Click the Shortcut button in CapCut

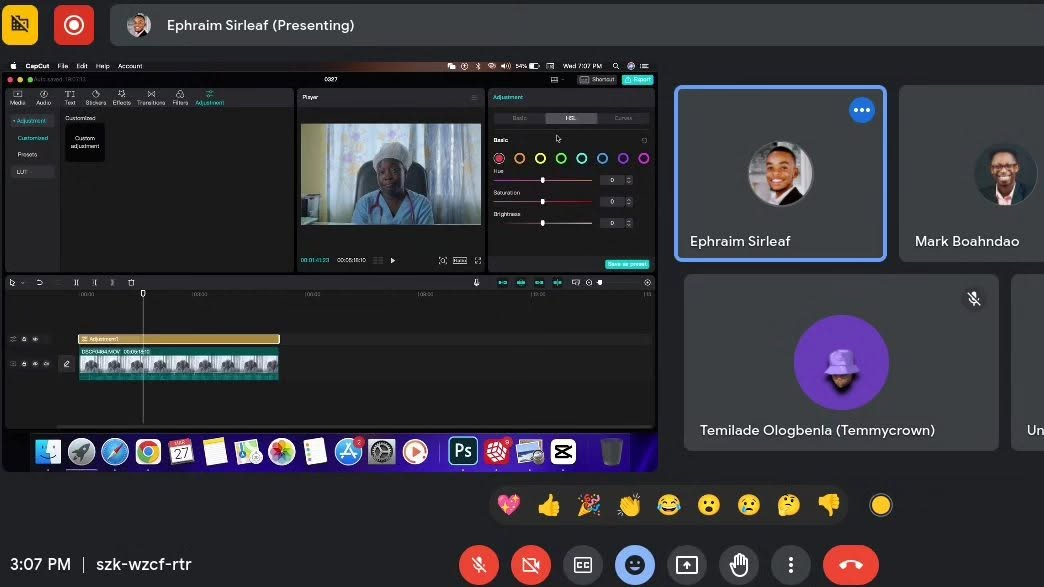pos(597,80)
